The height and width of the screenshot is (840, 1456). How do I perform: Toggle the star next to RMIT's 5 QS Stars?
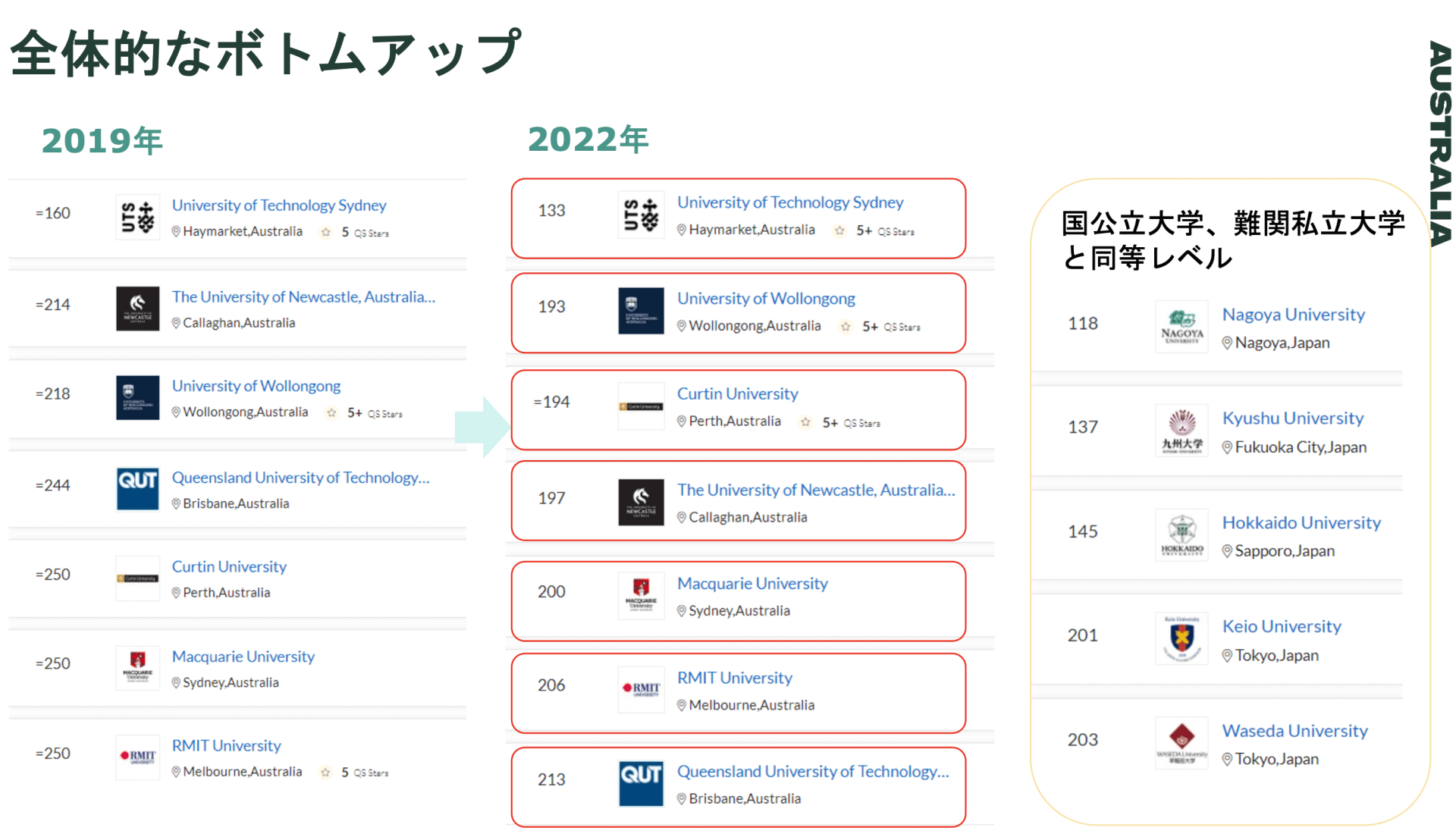pyautogui.click(x=326, y=772)
